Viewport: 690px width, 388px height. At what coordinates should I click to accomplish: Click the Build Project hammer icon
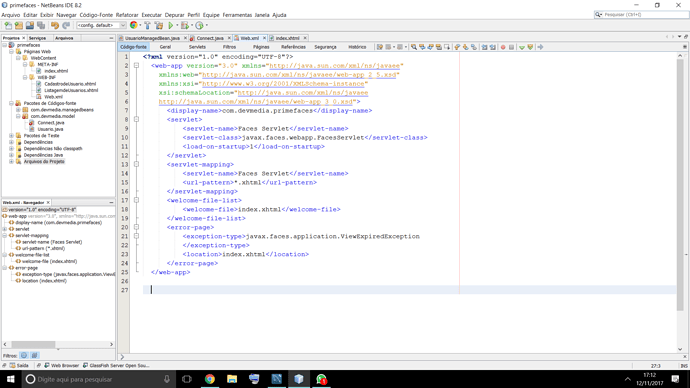point(147,26)
